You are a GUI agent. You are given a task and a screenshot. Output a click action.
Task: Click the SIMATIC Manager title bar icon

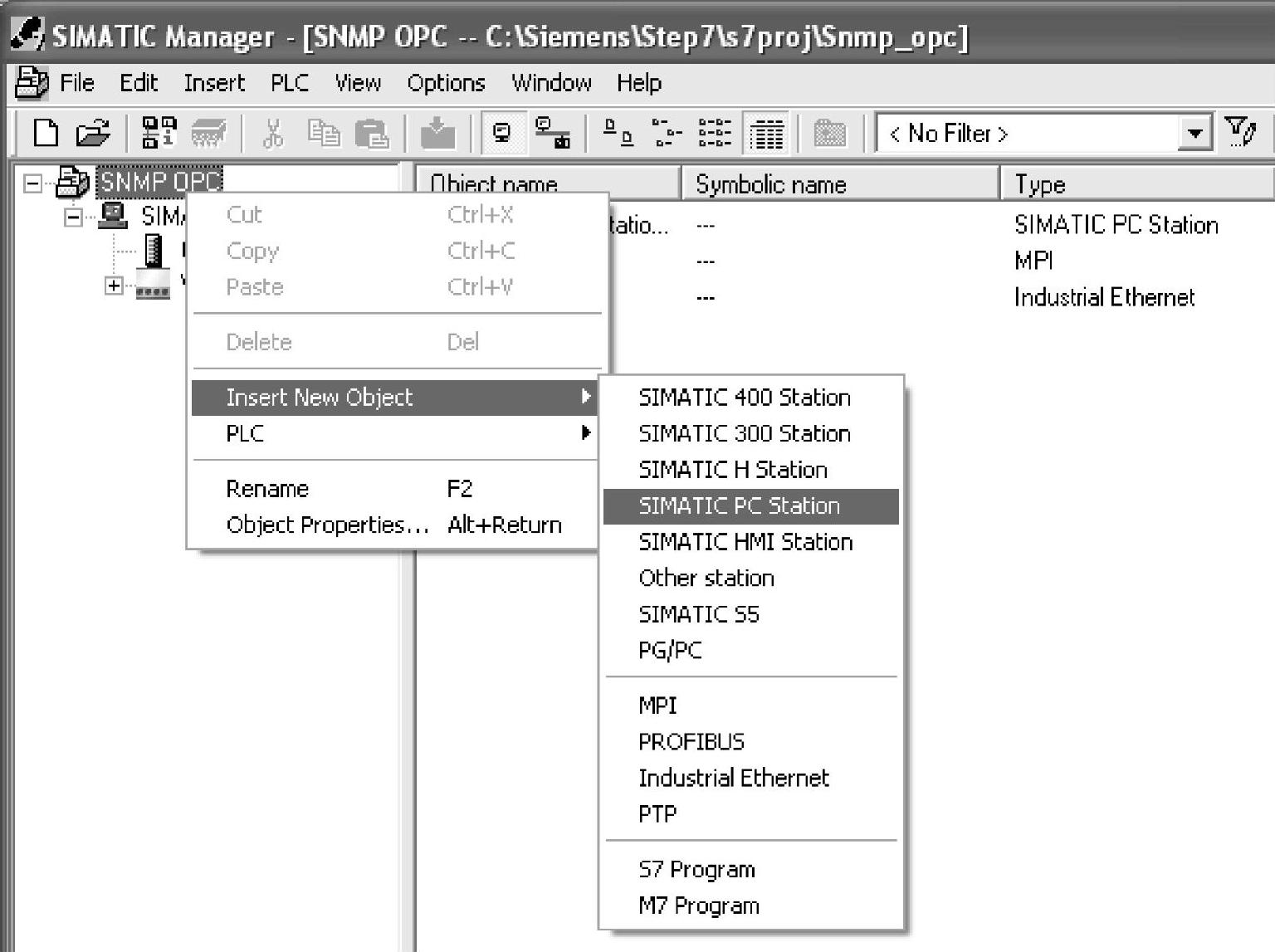tap(27, 35)
